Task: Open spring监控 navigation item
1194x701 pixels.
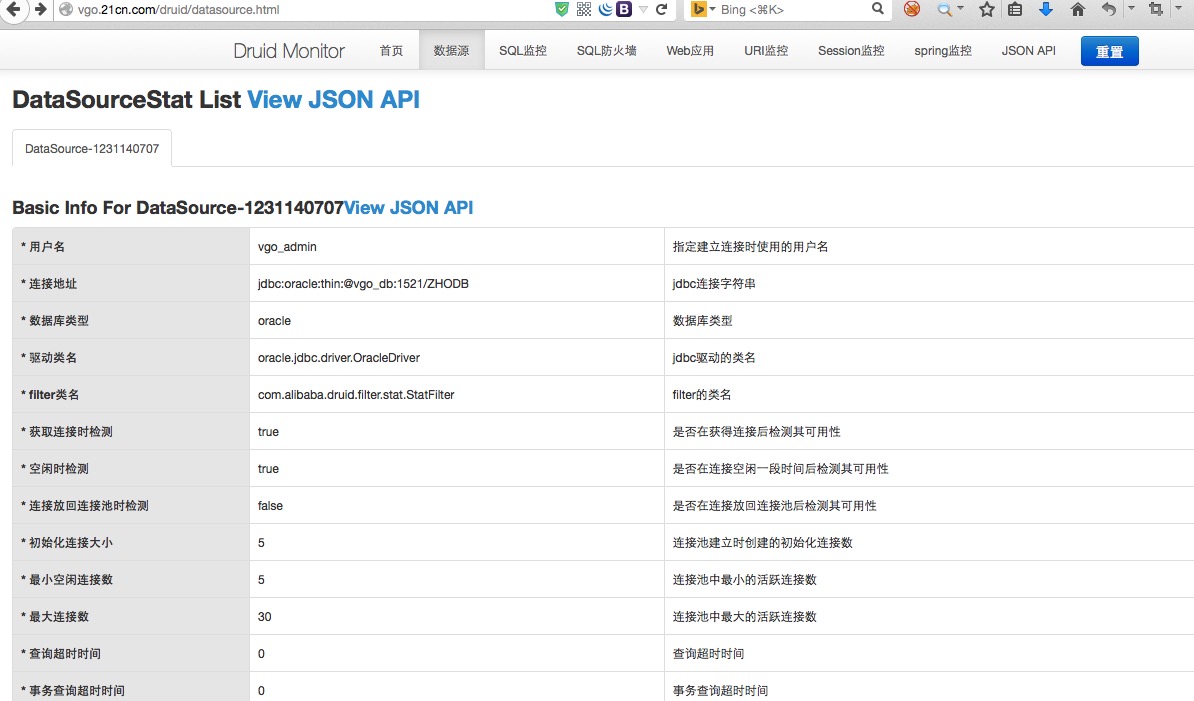Action: (x=943, y=51)
